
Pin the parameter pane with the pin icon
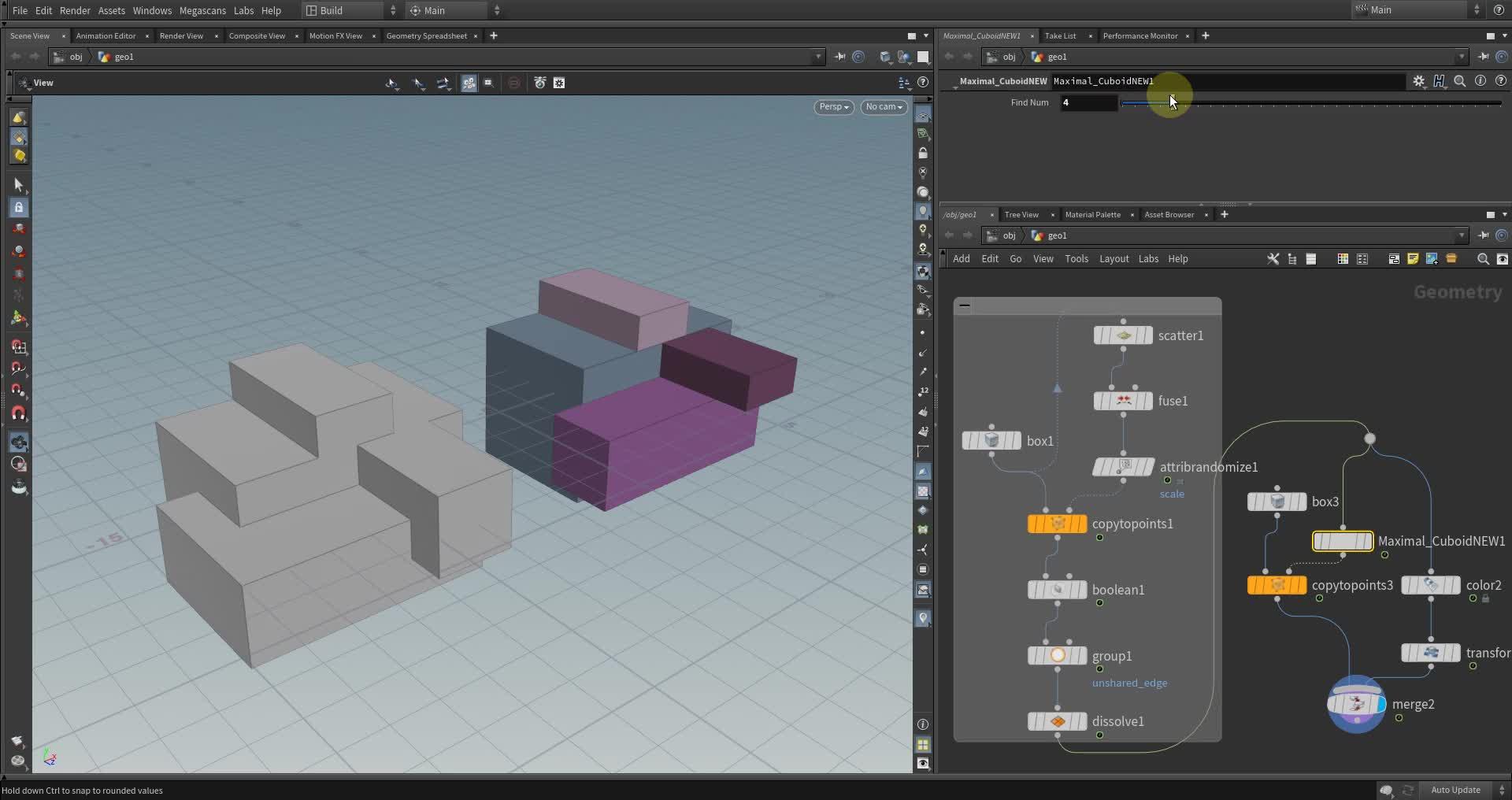(1484, 56)
